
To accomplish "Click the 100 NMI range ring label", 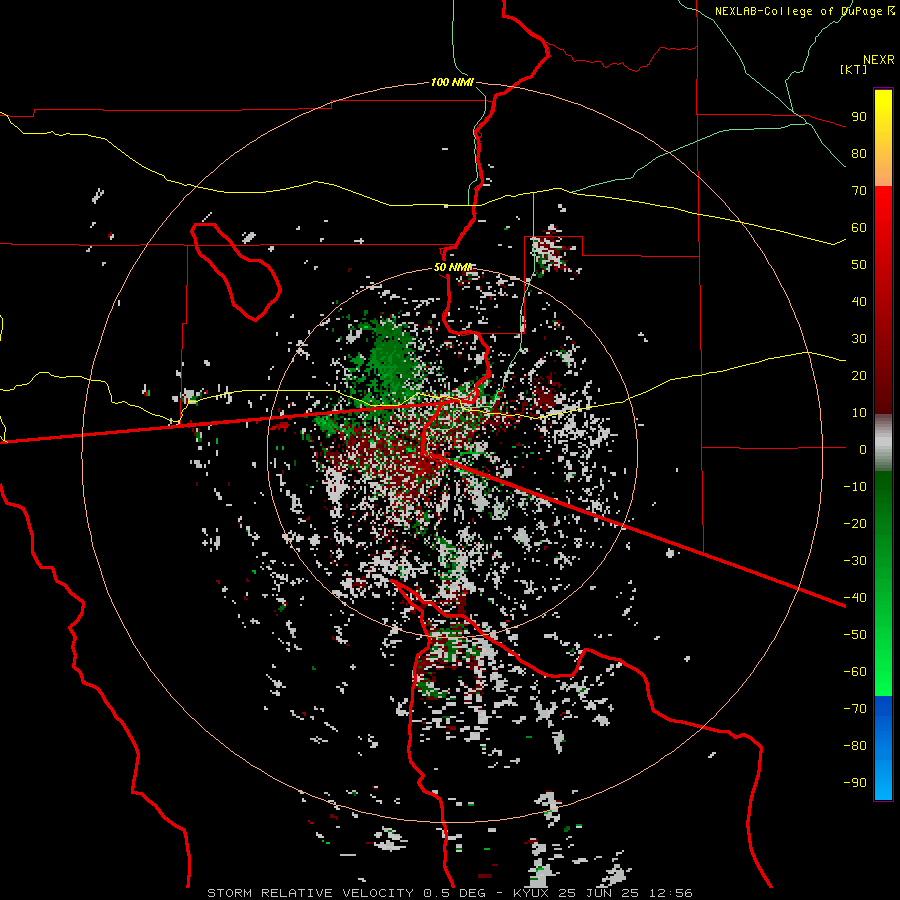I will 452,82.
